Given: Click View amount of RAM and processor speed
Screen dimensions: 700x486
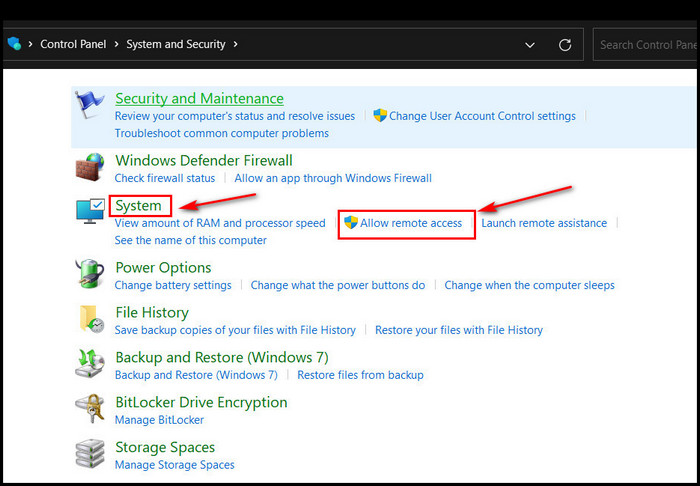Looking at the screenshot, I should coord(220,223).
